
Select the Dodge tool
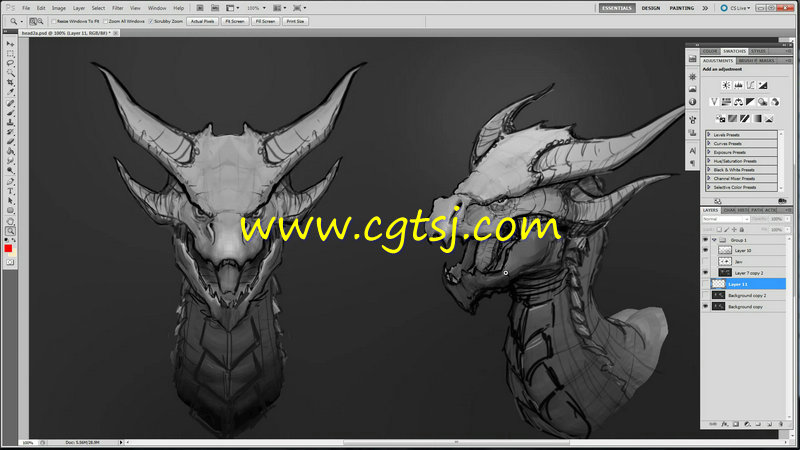point(10,171)
